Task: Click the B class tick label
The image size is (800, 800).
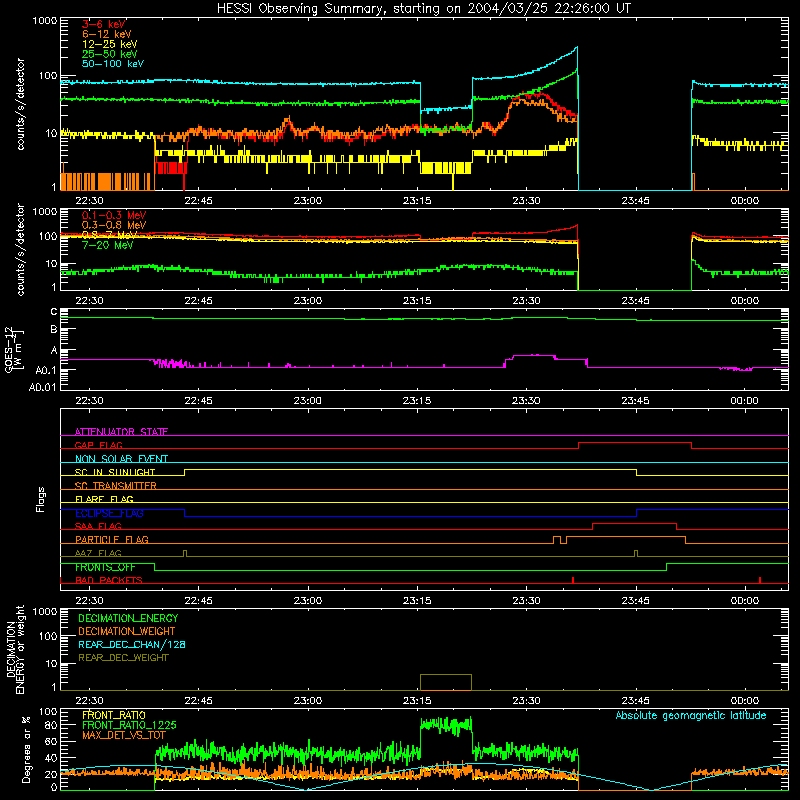Action: coord(54,329)
